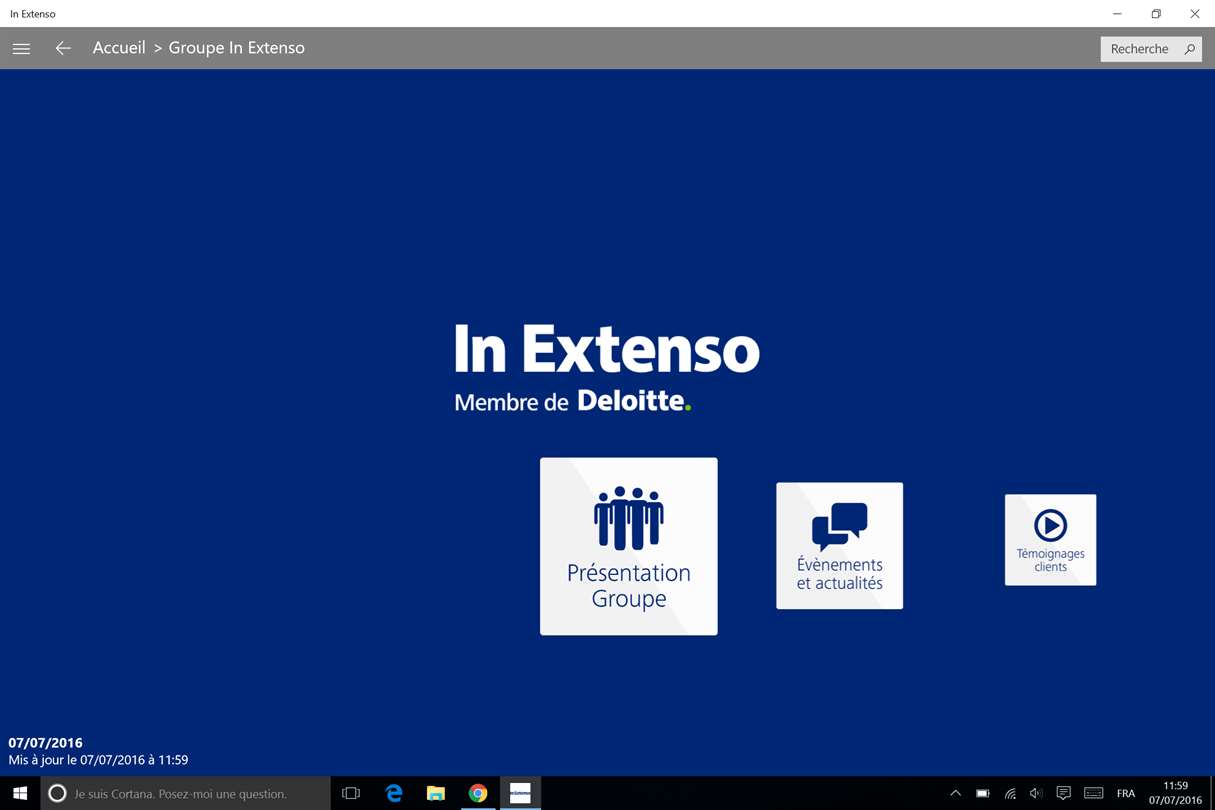Open File Explorer from the taskbar
This screenshot has height=810, width=1215.
coord(436,793)
